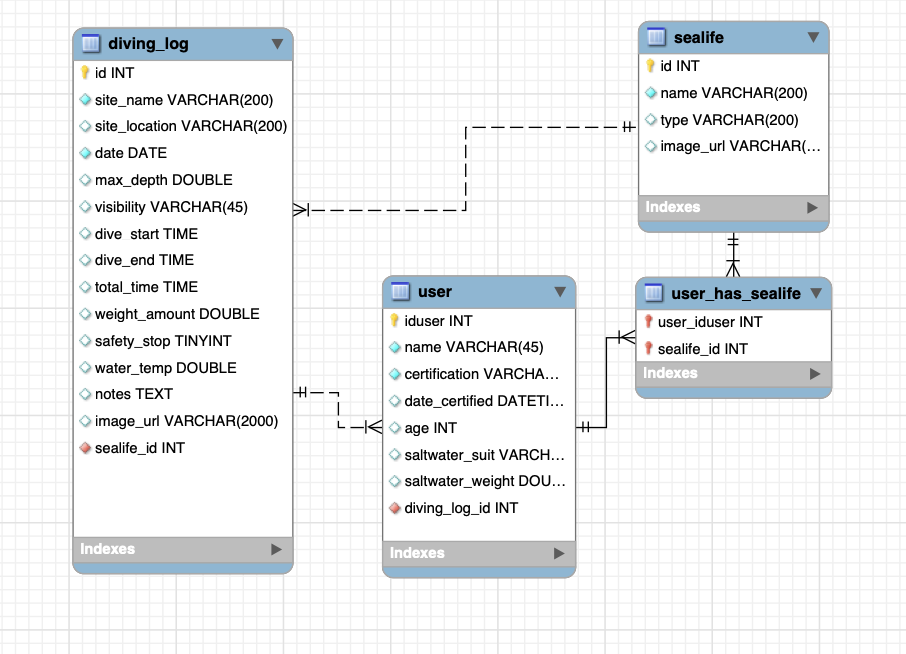Click diamond icon beside type VARCHAR(200)
906x654 pixels.
point(651,120)
